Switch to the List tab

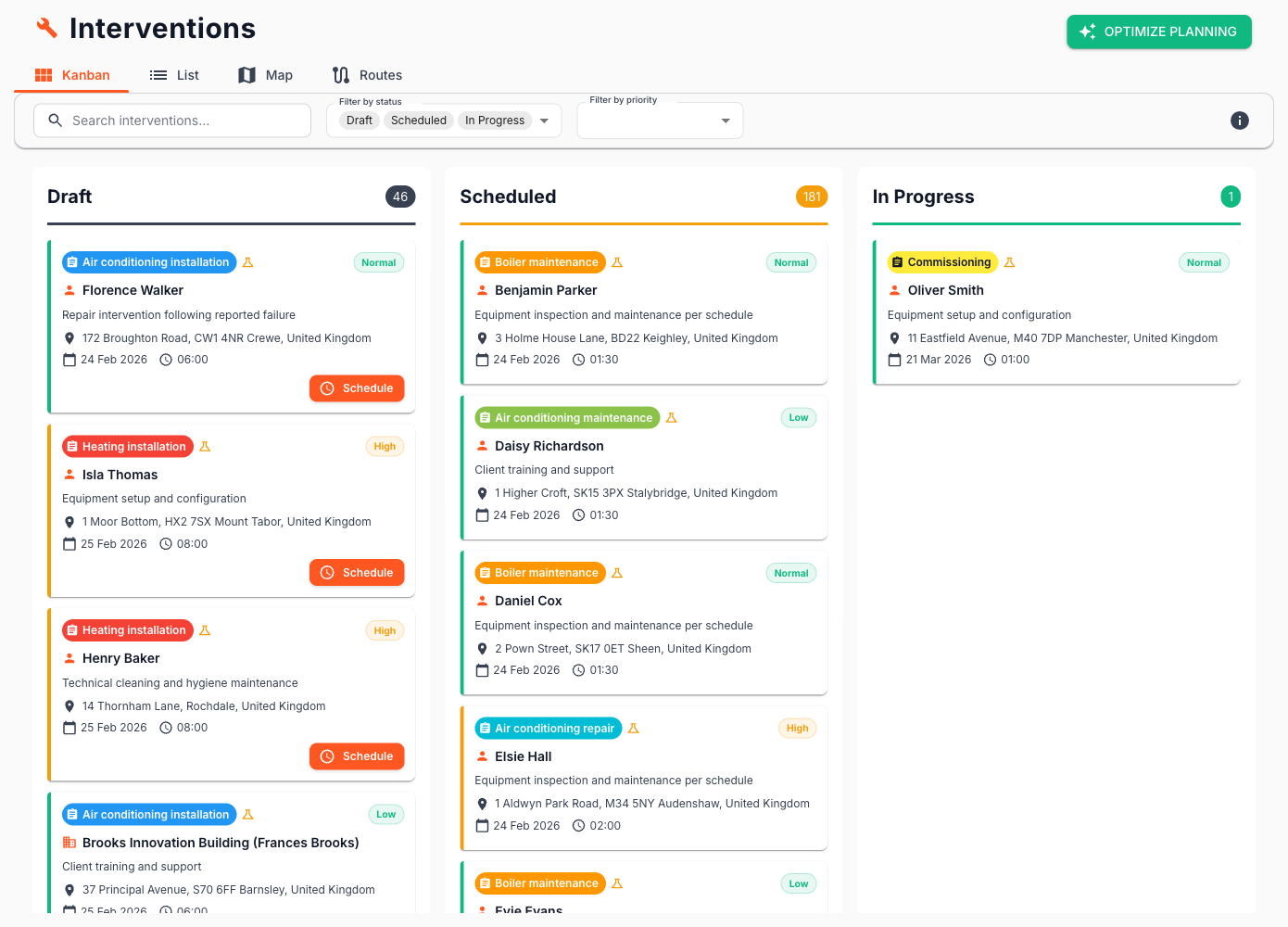[174, 74]
